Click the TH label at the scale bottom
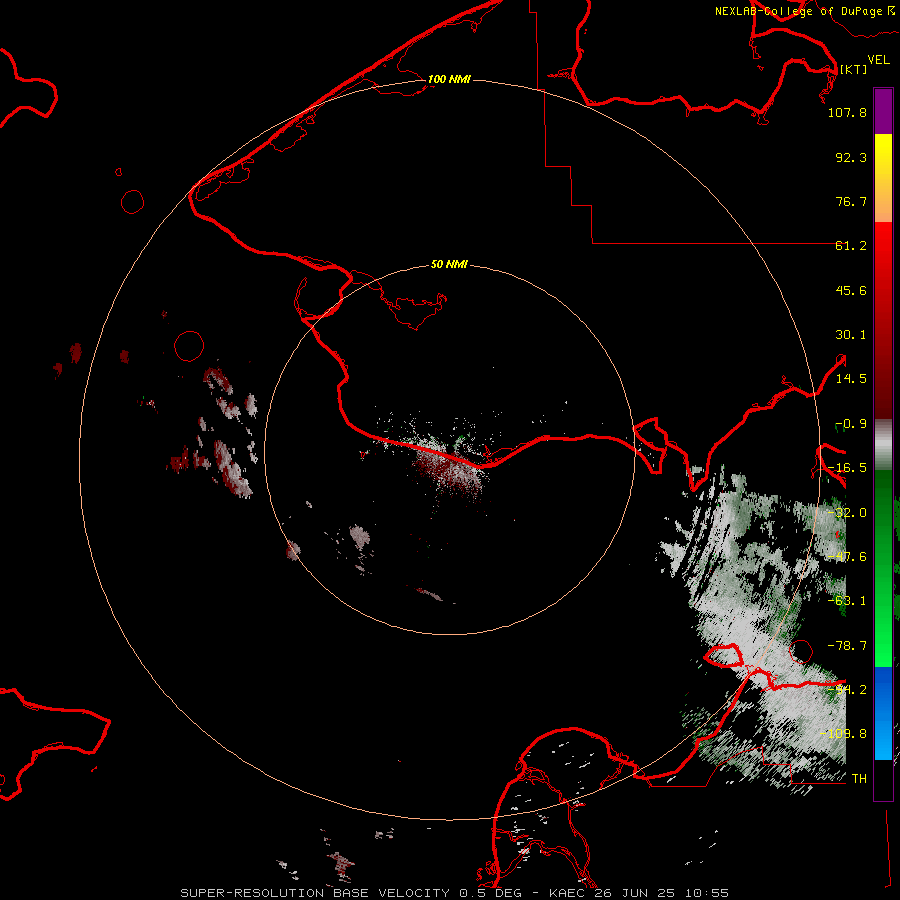 coord(859,778)
